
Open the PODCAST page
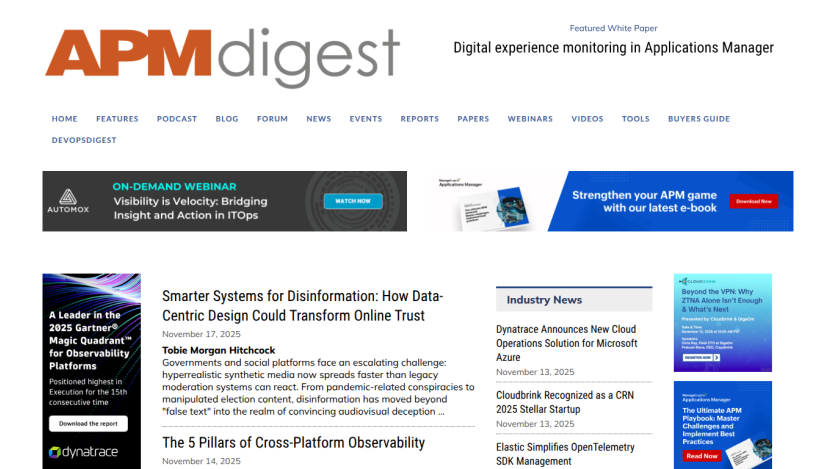(x=177, y=119)
